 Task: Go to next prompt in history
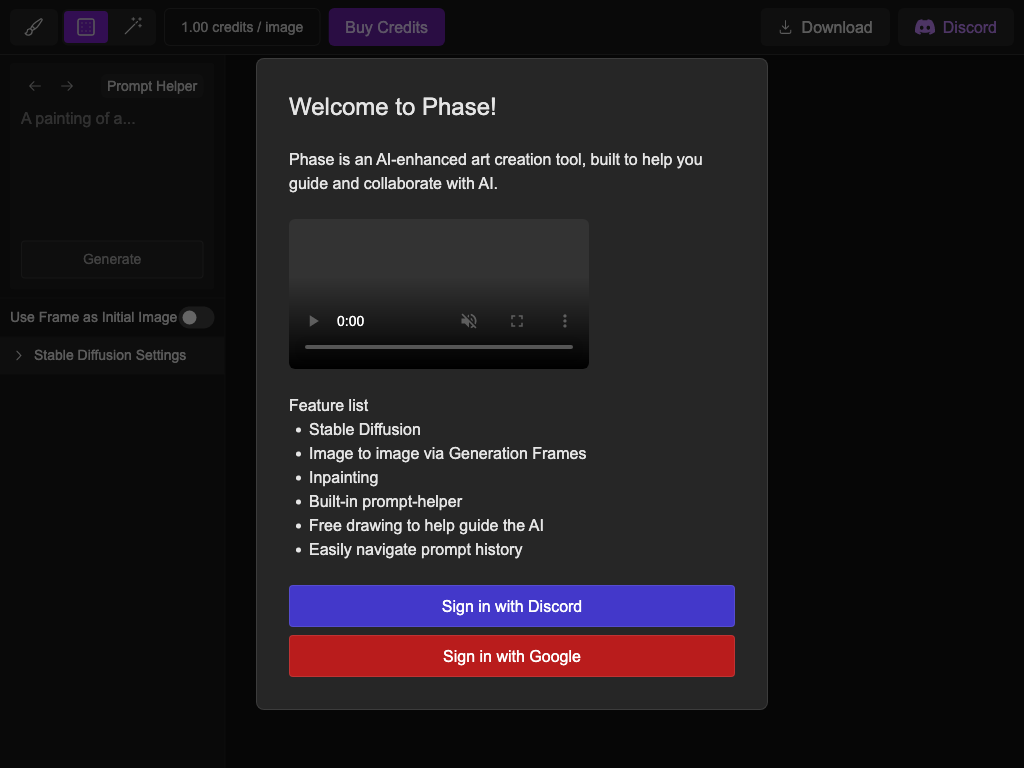[67, 86]
